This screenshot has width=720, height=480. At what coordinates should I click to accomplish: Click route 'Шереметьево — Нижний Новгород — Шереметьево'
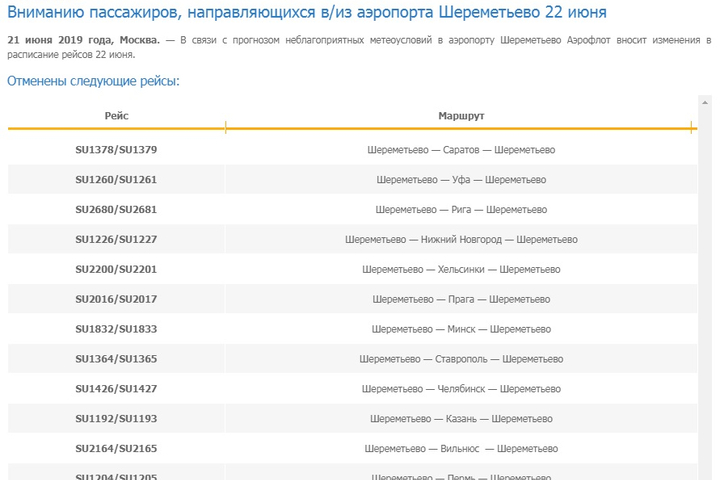tap(461, 239)
